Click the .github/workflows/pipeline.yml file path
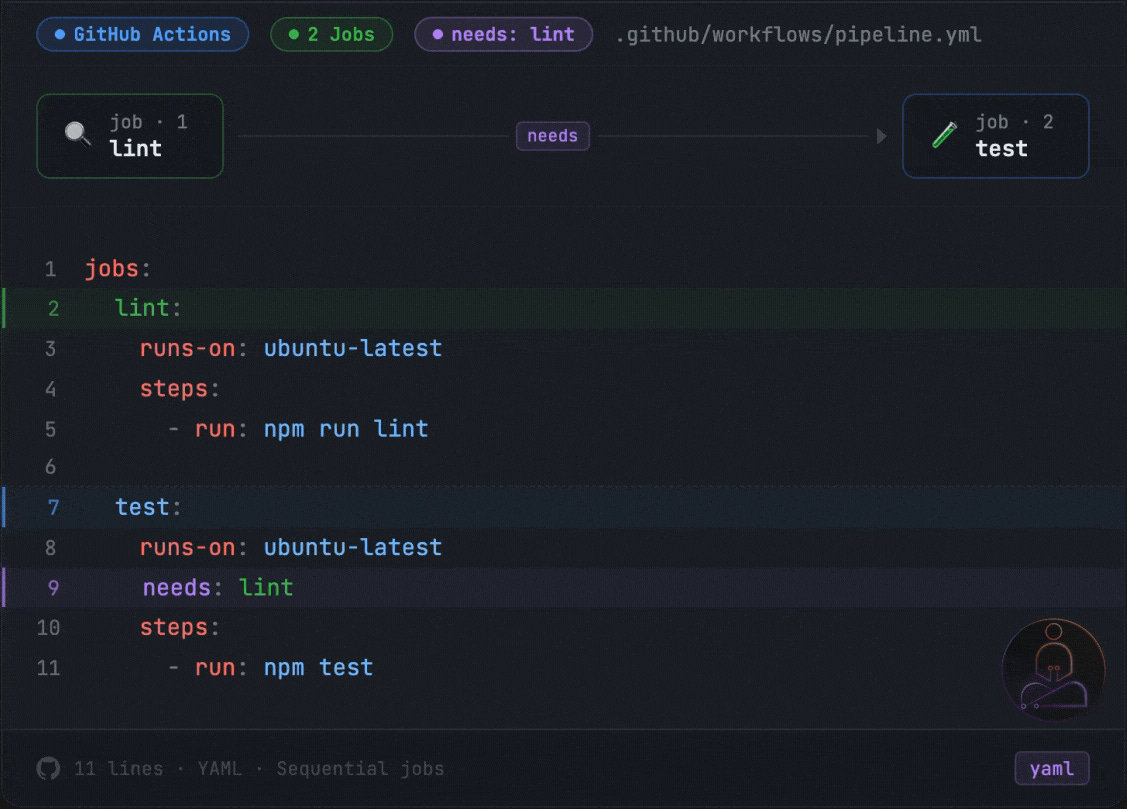 (798, 34)
